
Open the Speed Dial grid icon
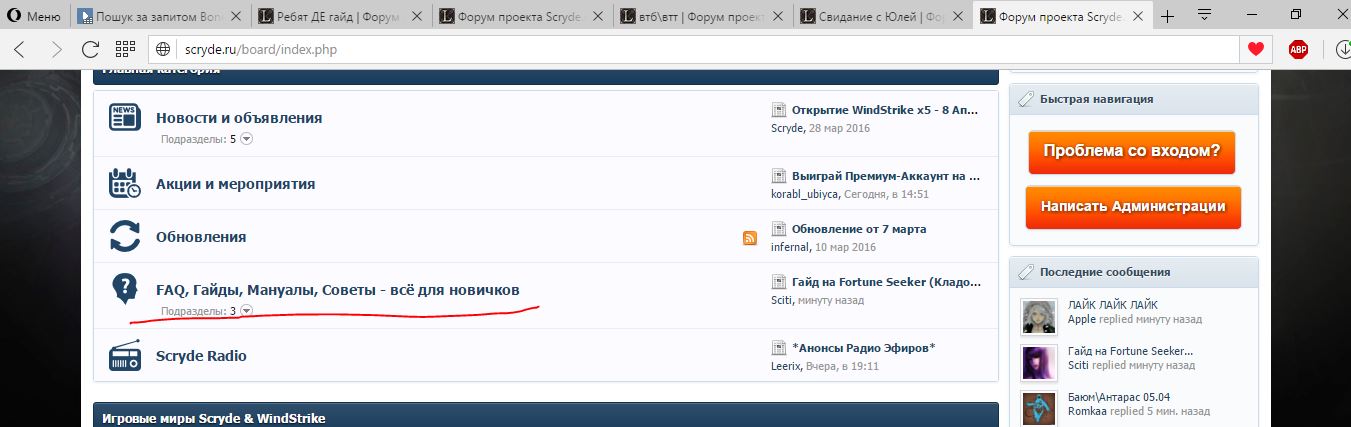coord(125,49)
